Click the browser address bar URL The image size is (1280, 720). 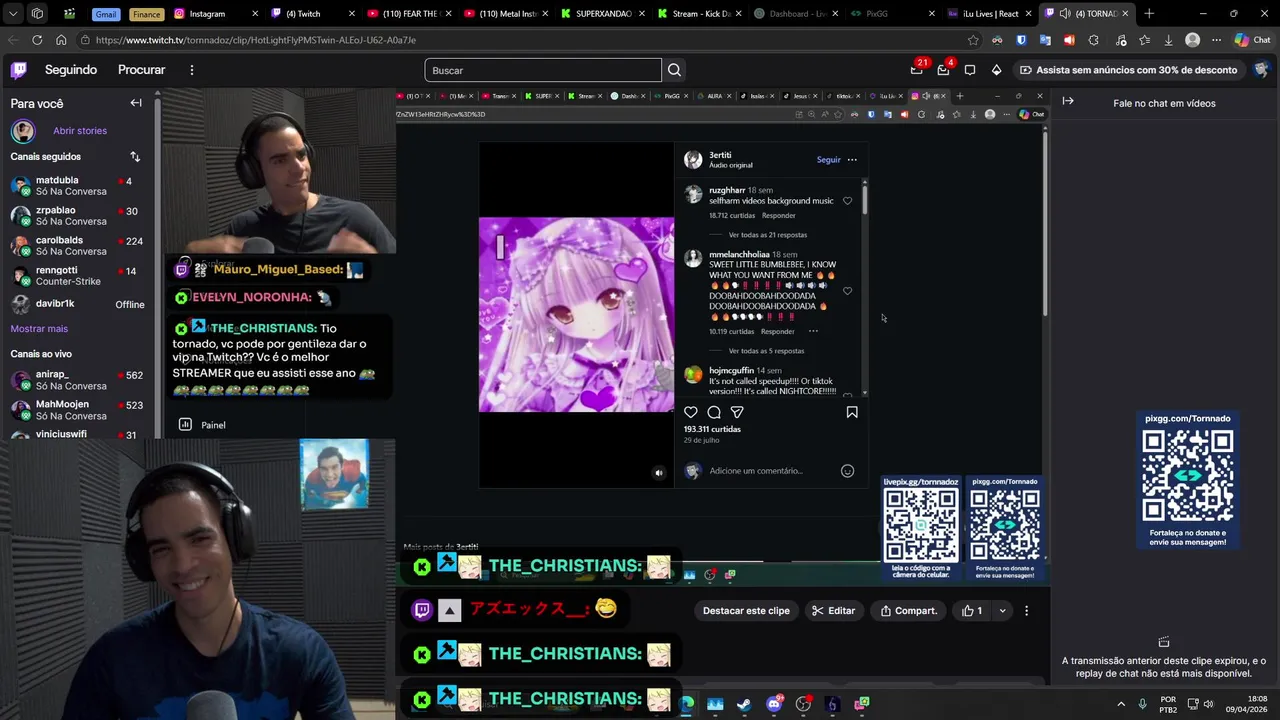point(256,40)
